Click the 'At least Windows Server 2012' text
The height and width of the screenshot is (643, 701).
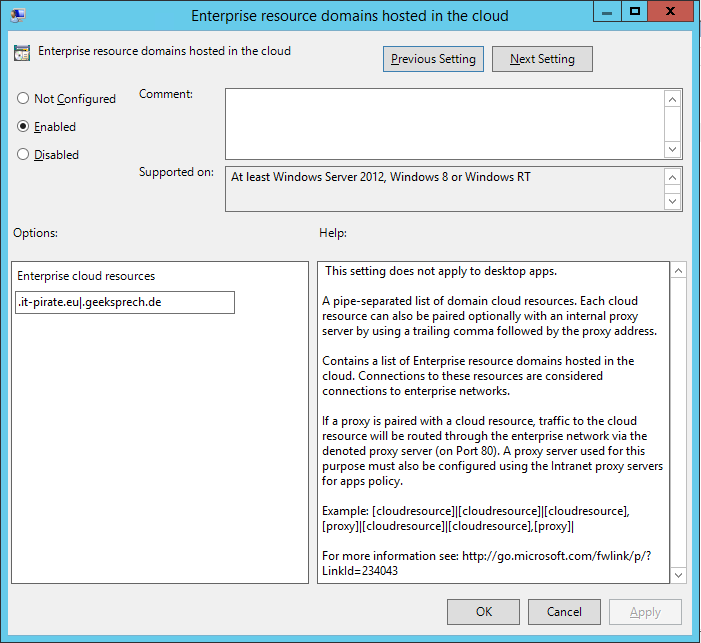click(x=380, y=177)
